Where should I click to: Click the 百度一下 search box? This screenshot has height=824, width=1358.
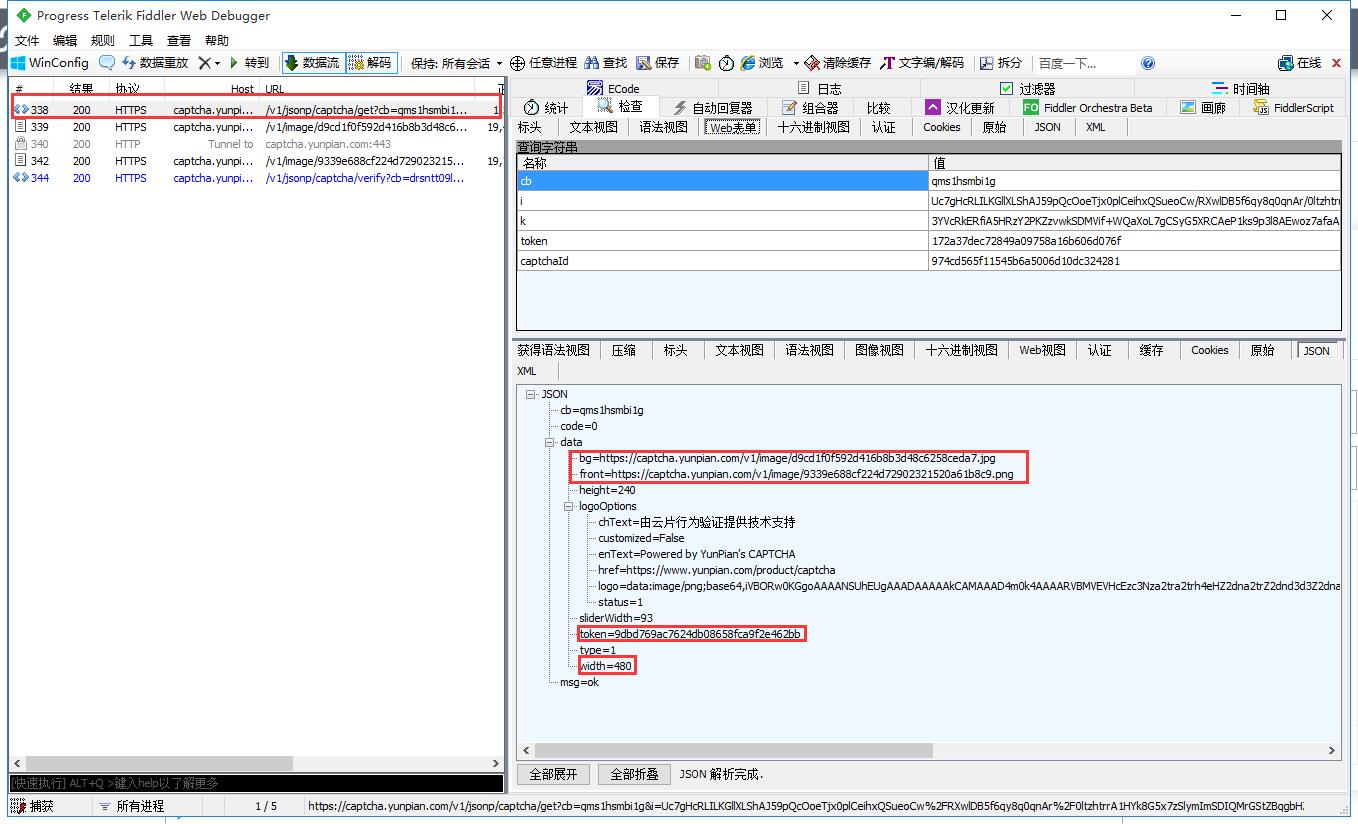(1085, 63)
